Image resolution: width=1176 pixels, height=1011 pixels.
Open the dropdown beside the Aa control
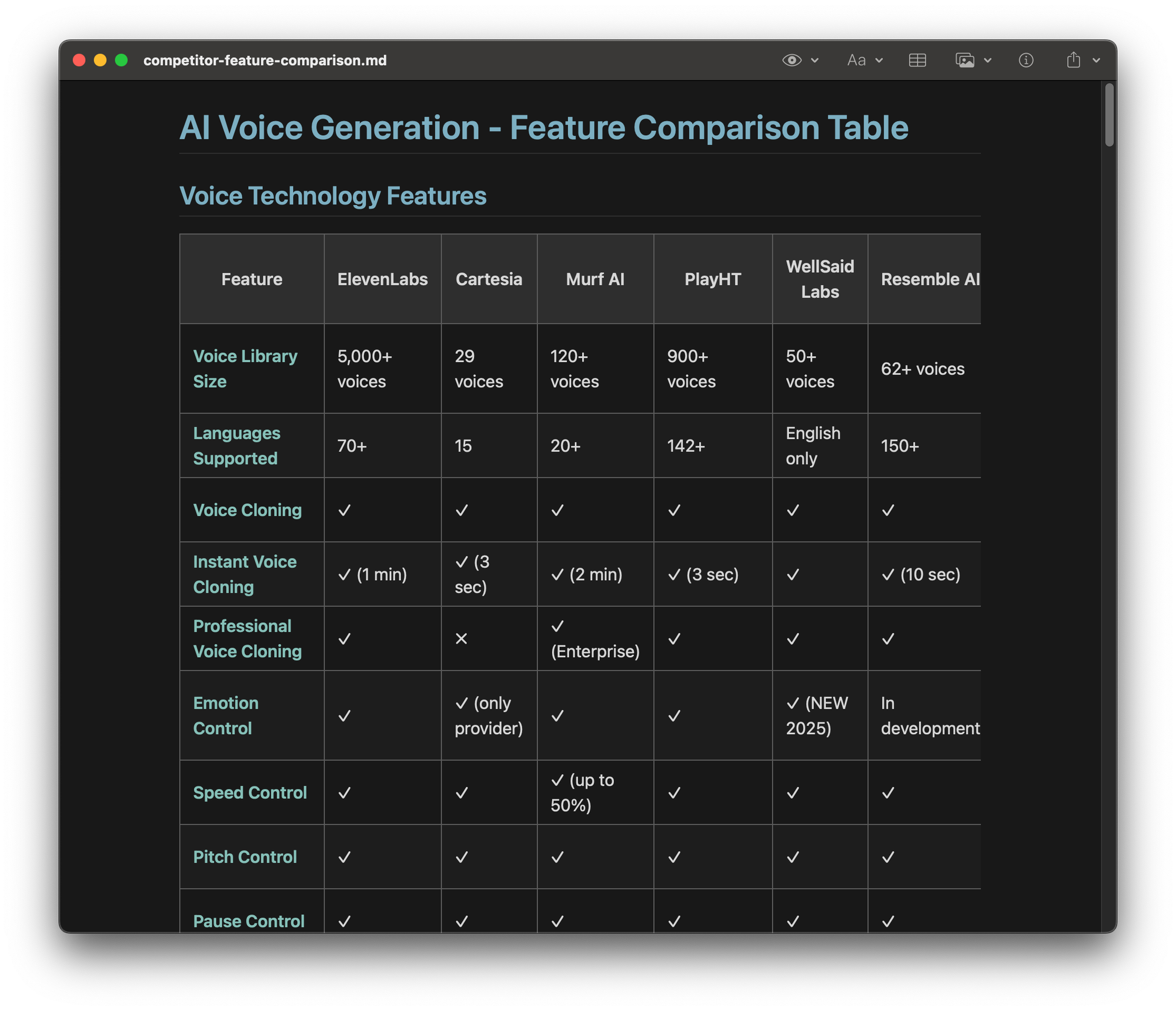tap(879, 59)
